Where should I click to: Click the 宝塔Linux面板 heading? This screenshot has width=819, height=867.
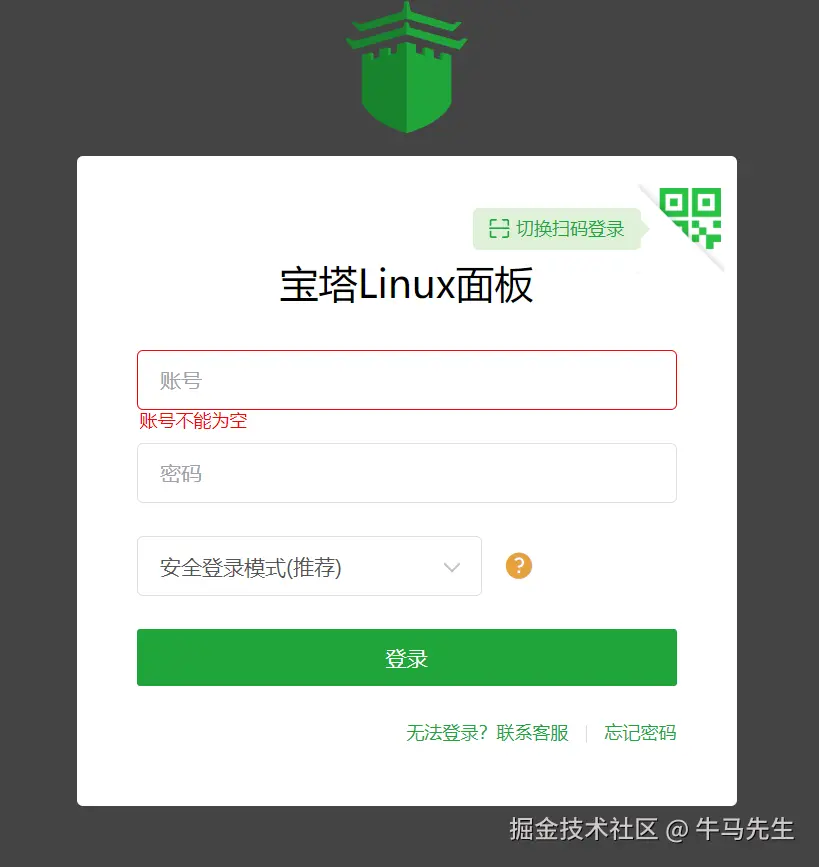point(406,285)
